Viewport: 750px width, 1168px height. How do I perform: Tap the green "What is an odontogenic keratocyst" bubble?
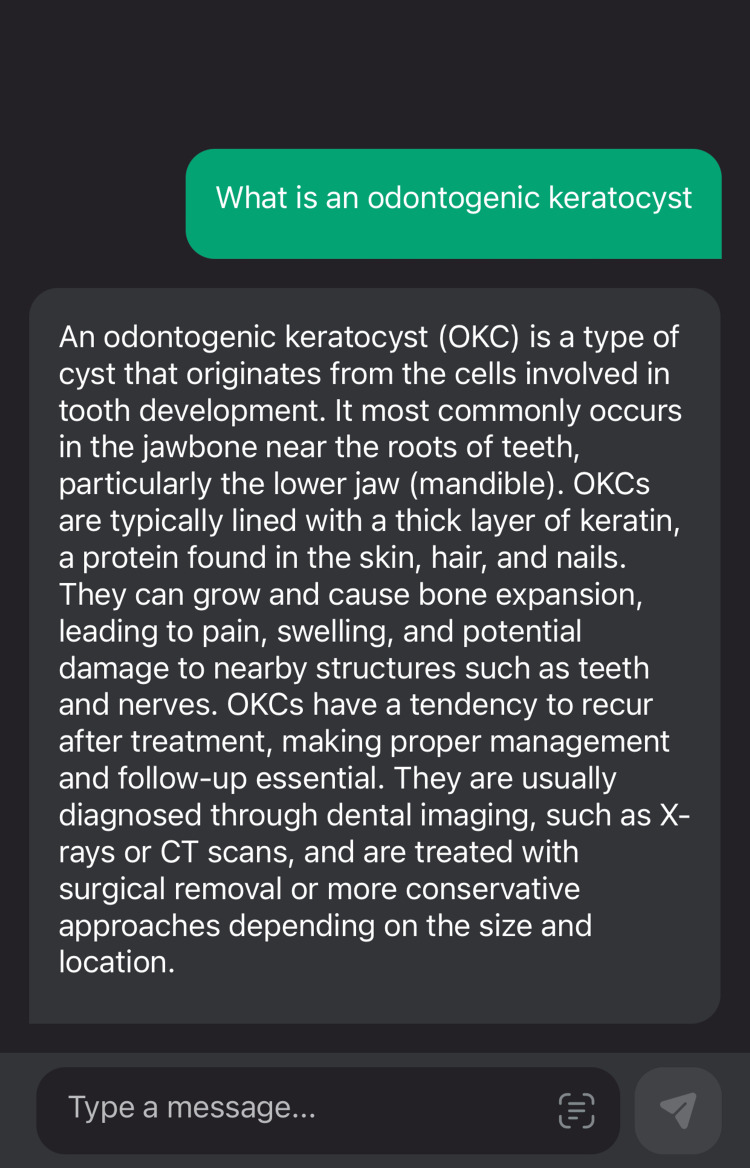tap(454, 203)
